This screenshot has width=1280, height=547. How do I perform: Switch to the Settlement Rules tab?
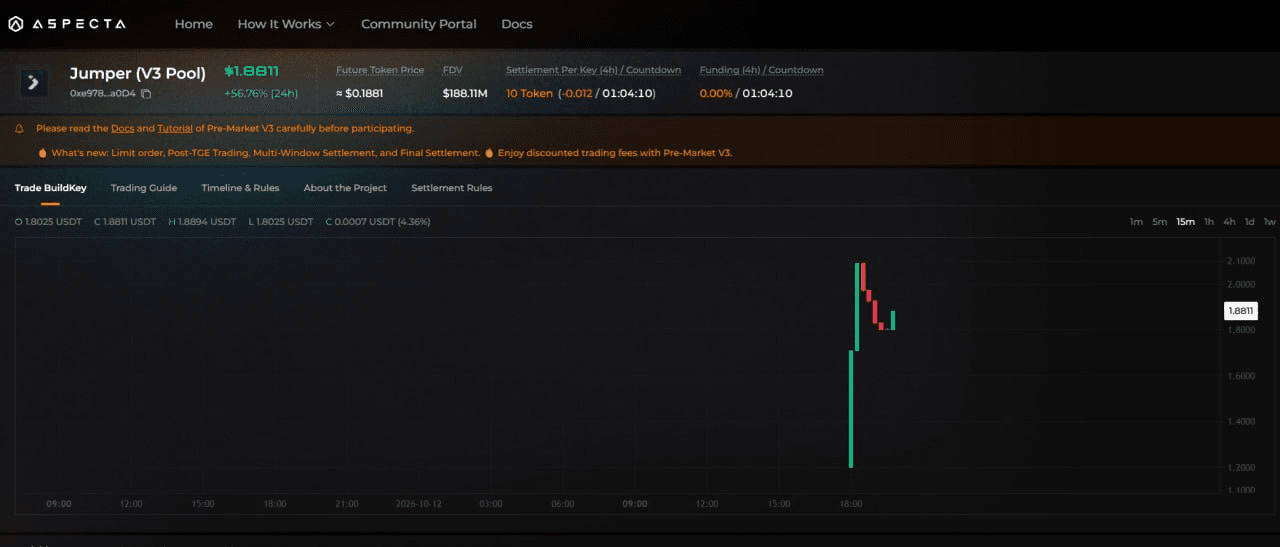452,188
